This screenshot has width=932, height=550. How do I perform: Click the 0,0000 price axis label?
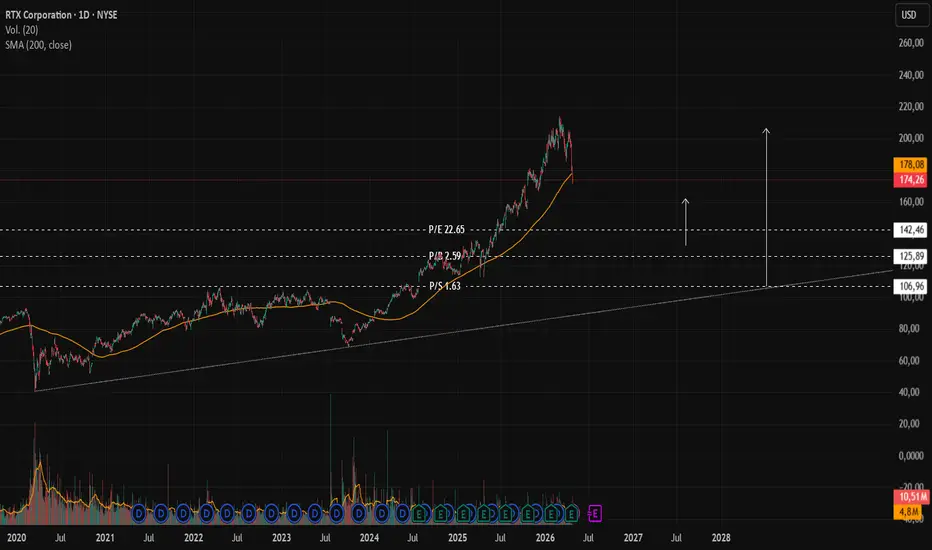point(911,455)
